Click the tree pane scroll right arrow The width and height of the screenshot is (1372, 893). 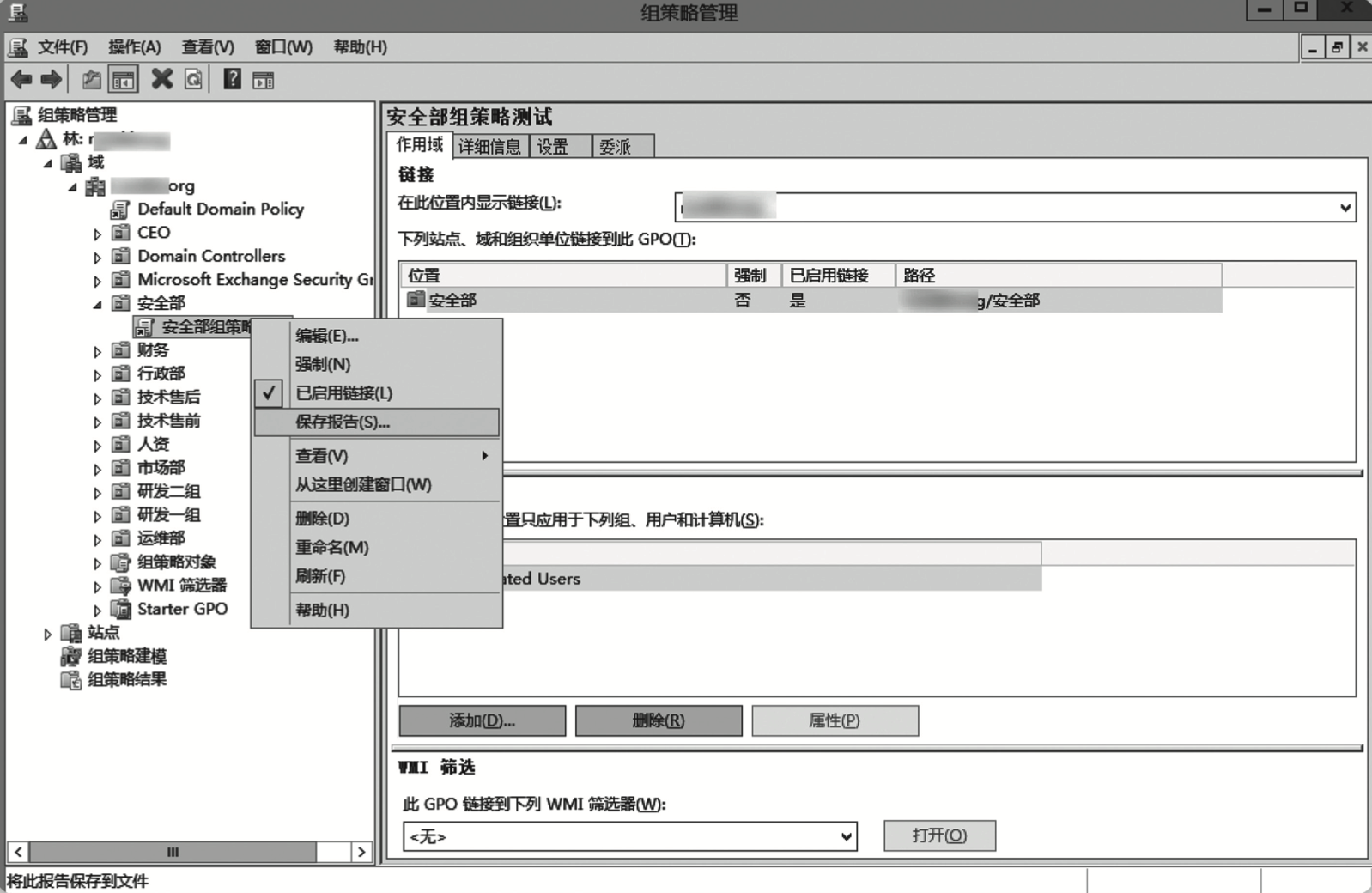362,852
